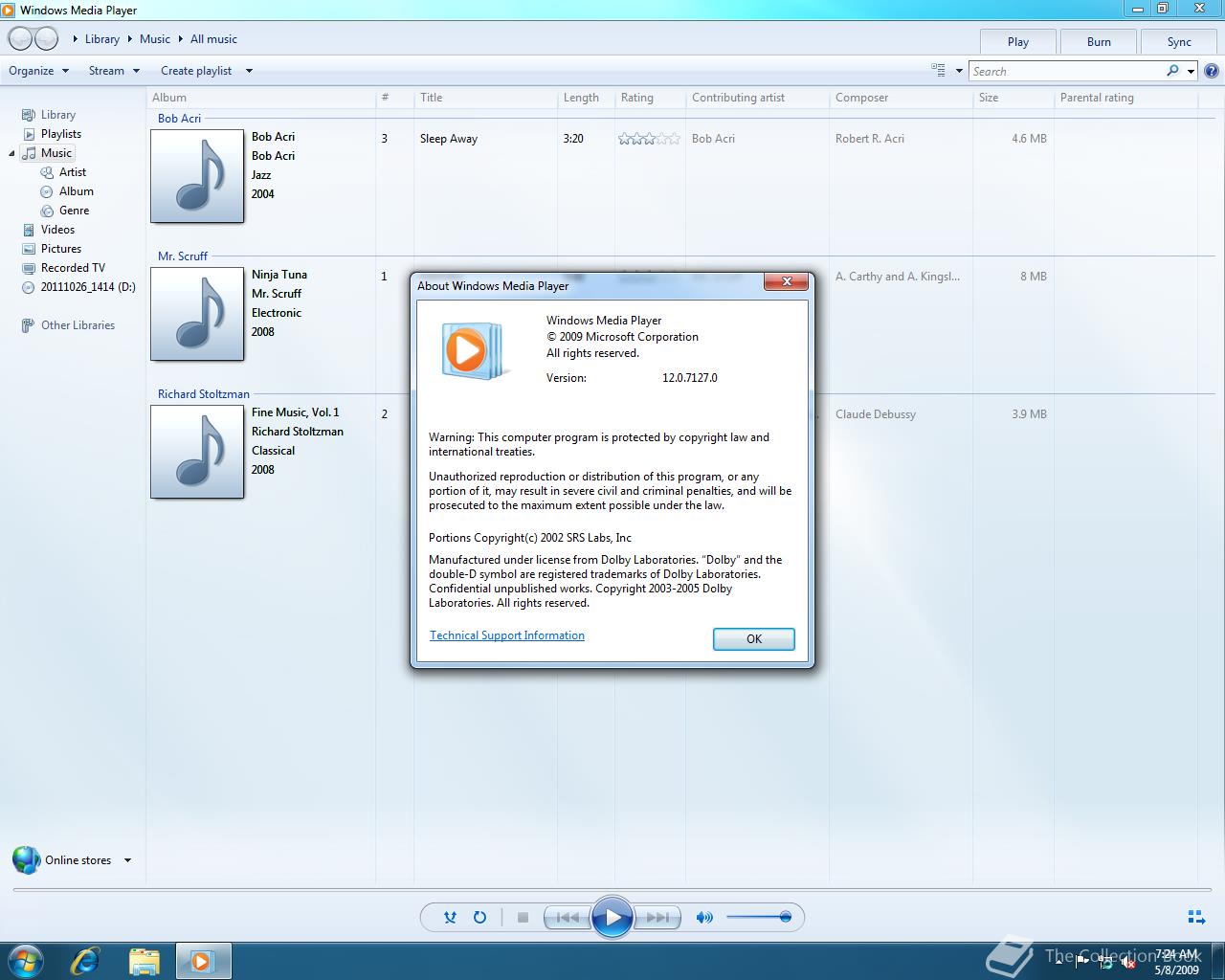1225x980 pixels.
Task: Click Windows Media Player taskbar button
Action: pyautogui.click(x=202, y=960)
